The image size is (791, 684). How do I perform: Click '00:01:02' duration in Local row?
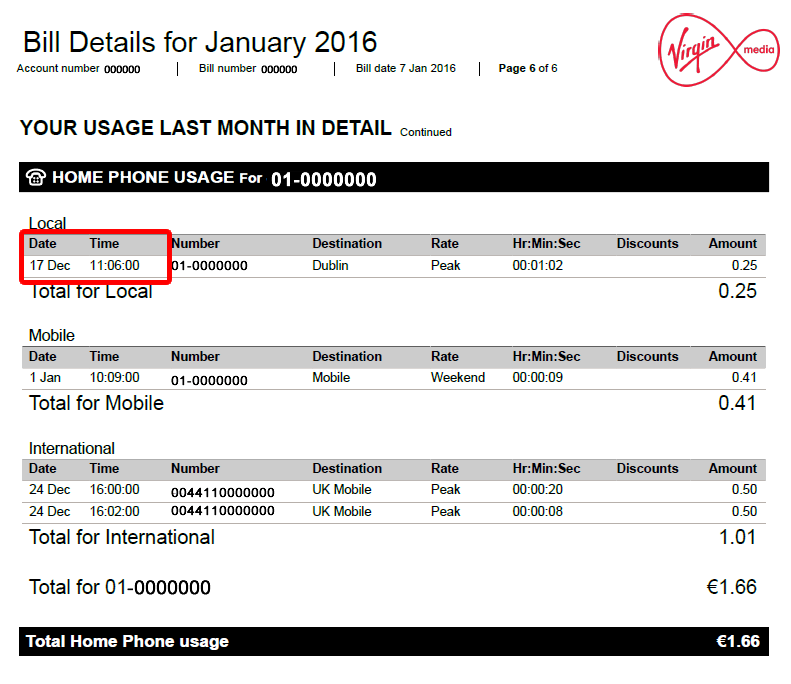coord(537,265)
